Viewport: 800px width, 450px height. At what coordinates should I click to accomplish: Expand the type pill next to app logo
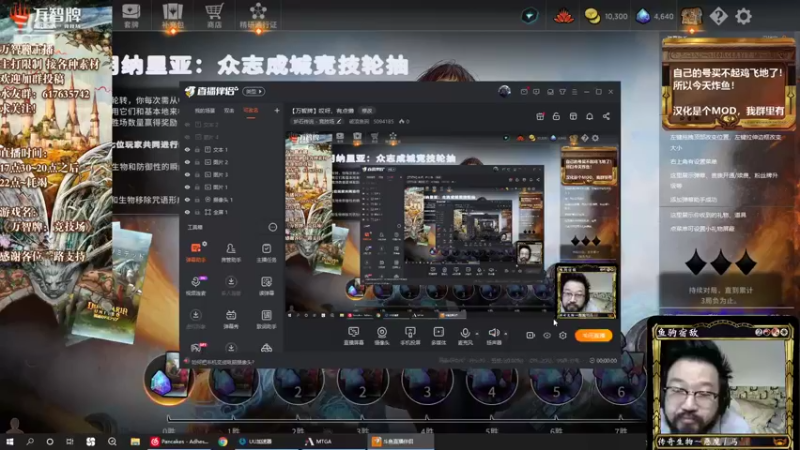tap(254, 91)
